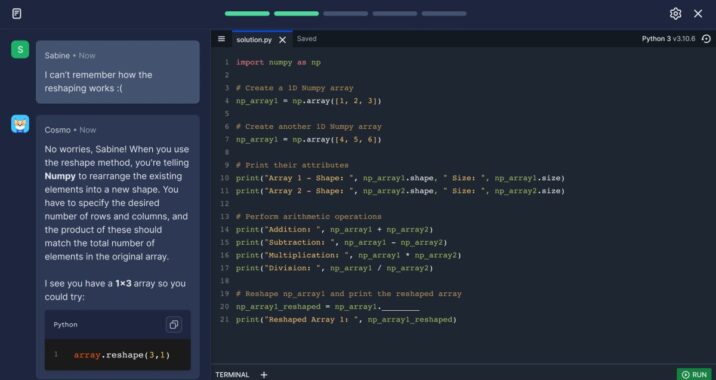716x380 pixels.
Task: Add a new terminal with plus icon
Action: pos(263,375)
